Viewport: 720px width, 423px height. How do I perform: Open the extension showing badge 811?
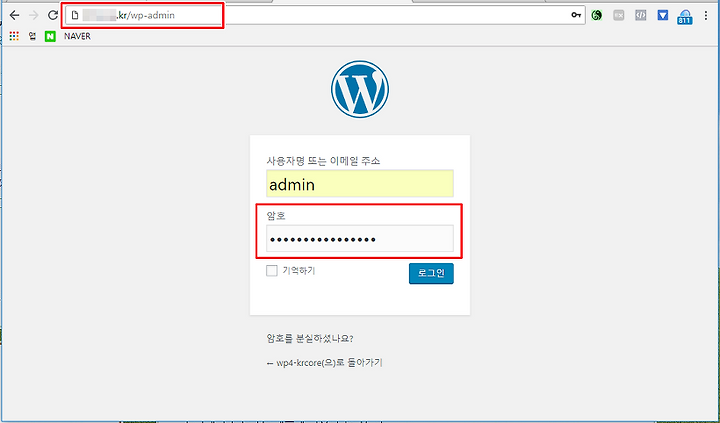(685, 17)
